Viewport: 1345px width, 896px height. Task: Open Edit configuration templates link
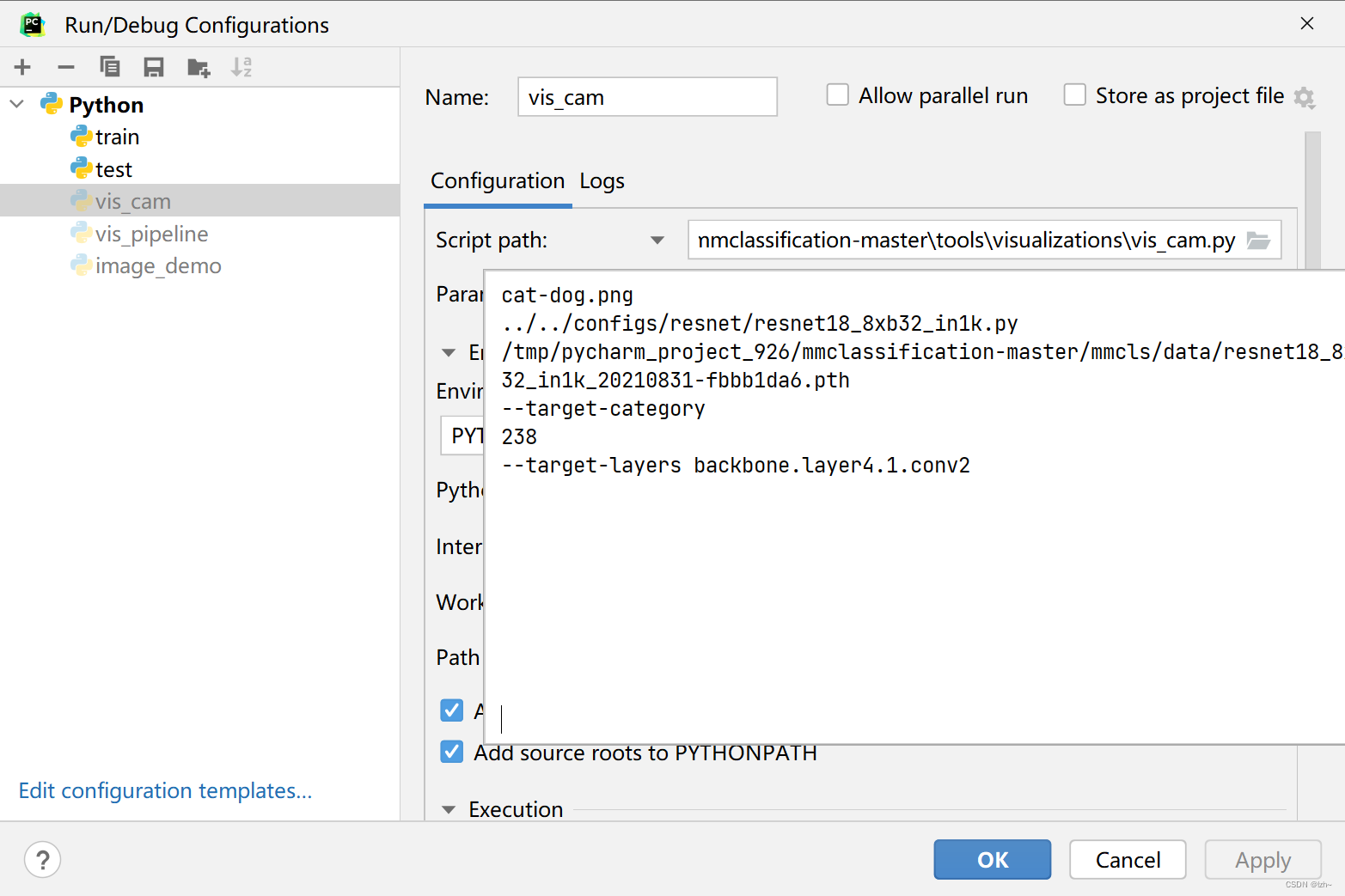click(x=165, y=790)
